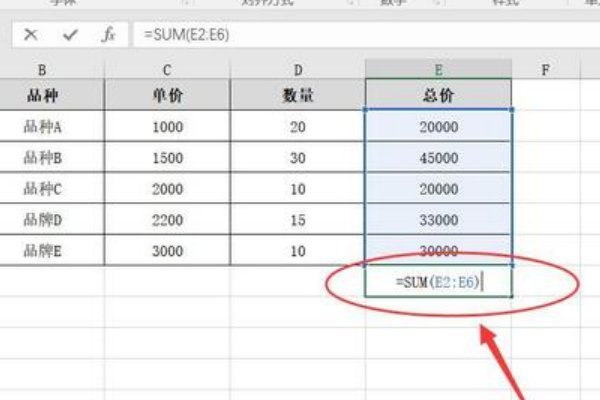Select column D header
This screenshot has width=600, height=400.
[298, 70]
